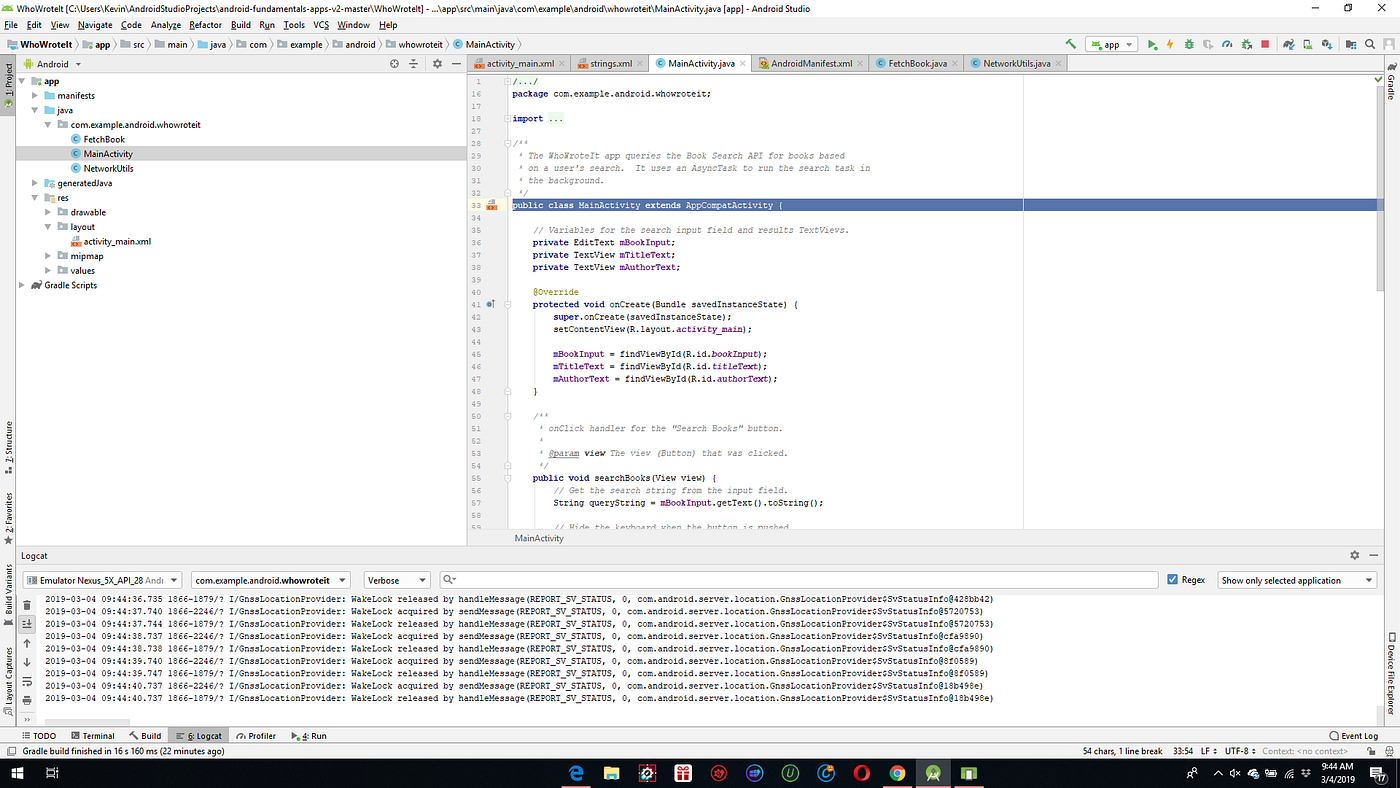This screenshot has height=788, width=1400.
Task: Open the Event Log
Action: tap(1353, 735)
